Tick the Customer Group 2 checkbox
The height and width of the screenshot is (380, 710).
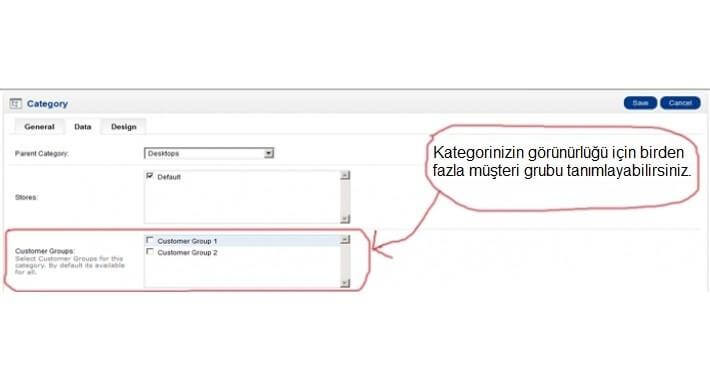(150, 251)
